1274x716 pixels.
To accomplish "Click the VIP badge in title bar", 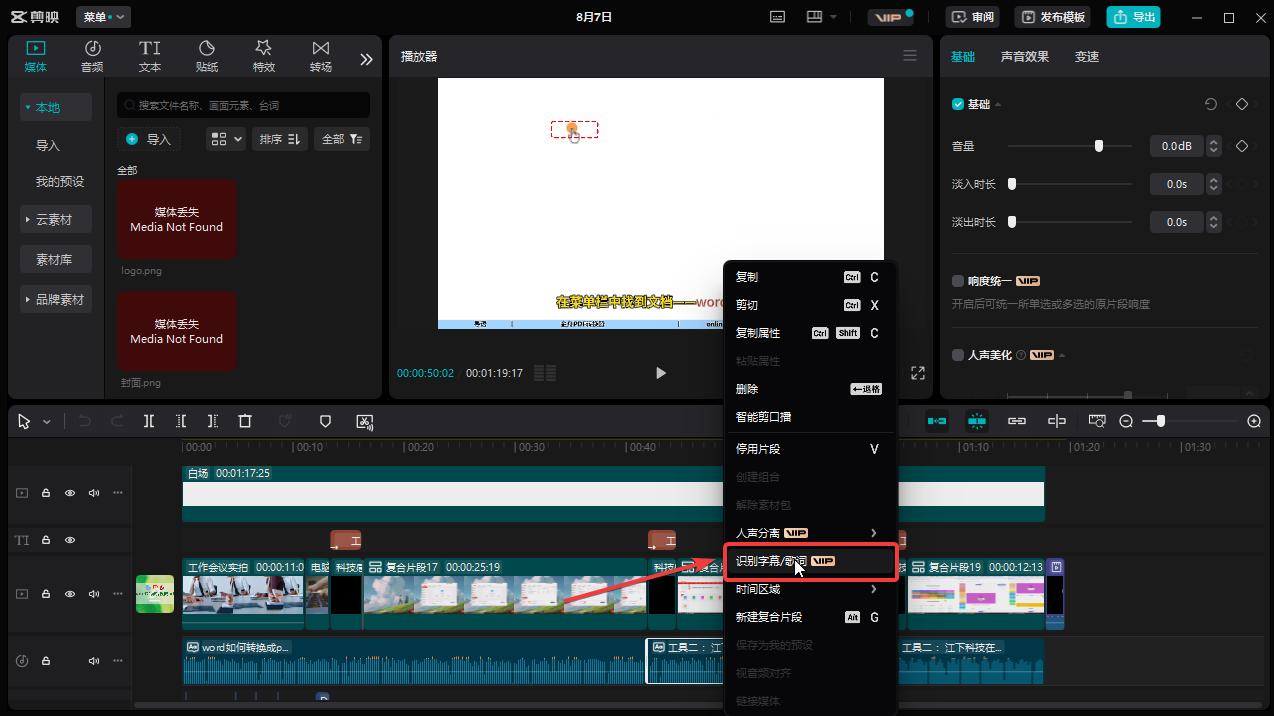I will (891, 17).
